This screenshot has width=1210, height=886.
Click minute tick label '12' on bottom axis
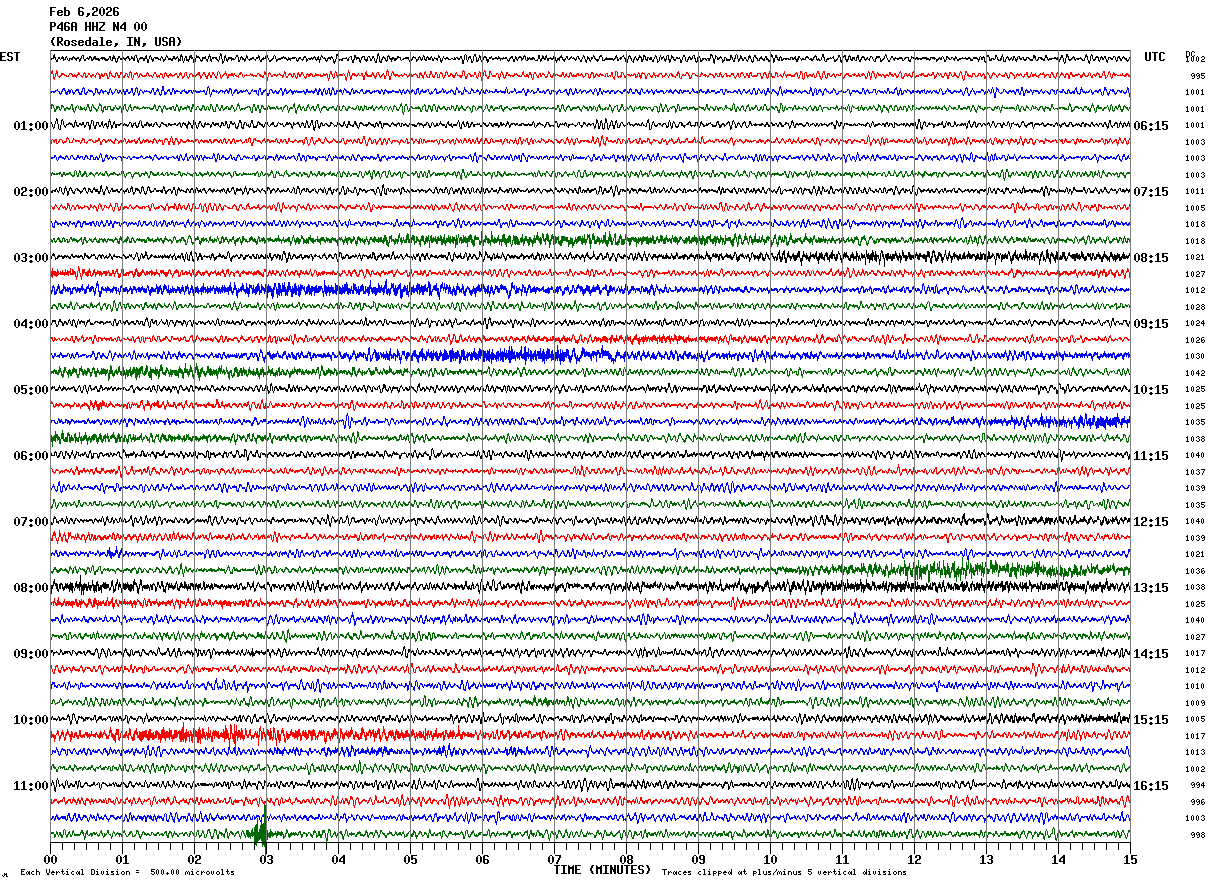914,859
